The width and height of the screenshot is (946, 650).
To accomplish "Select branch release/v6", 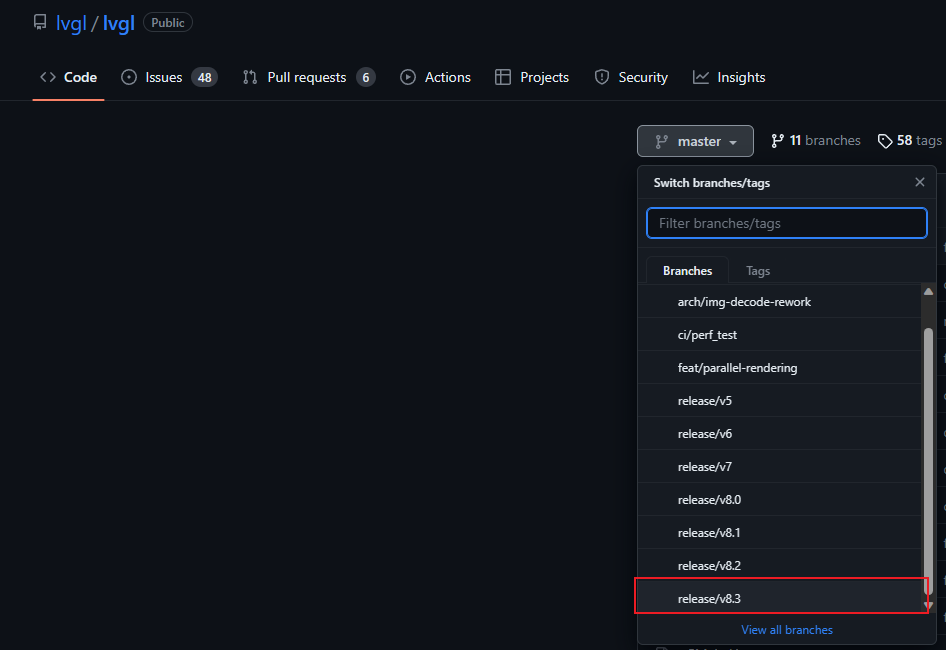I will [x=779, y=434].
